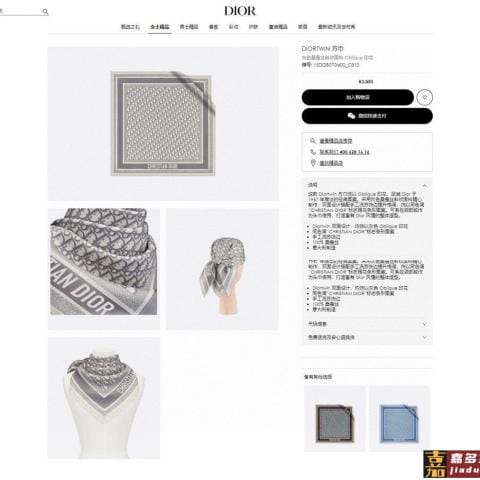Collapse the product description section
Viewport: 480px width, 480px height.
click(424, 185)
